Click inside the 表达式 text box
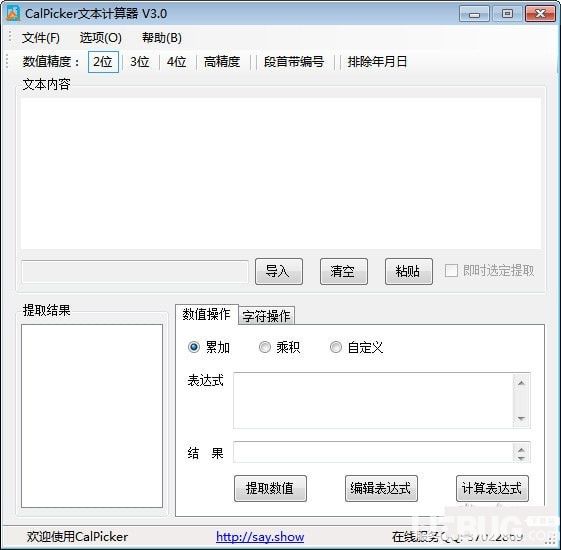561x550 pixels. 373,400
